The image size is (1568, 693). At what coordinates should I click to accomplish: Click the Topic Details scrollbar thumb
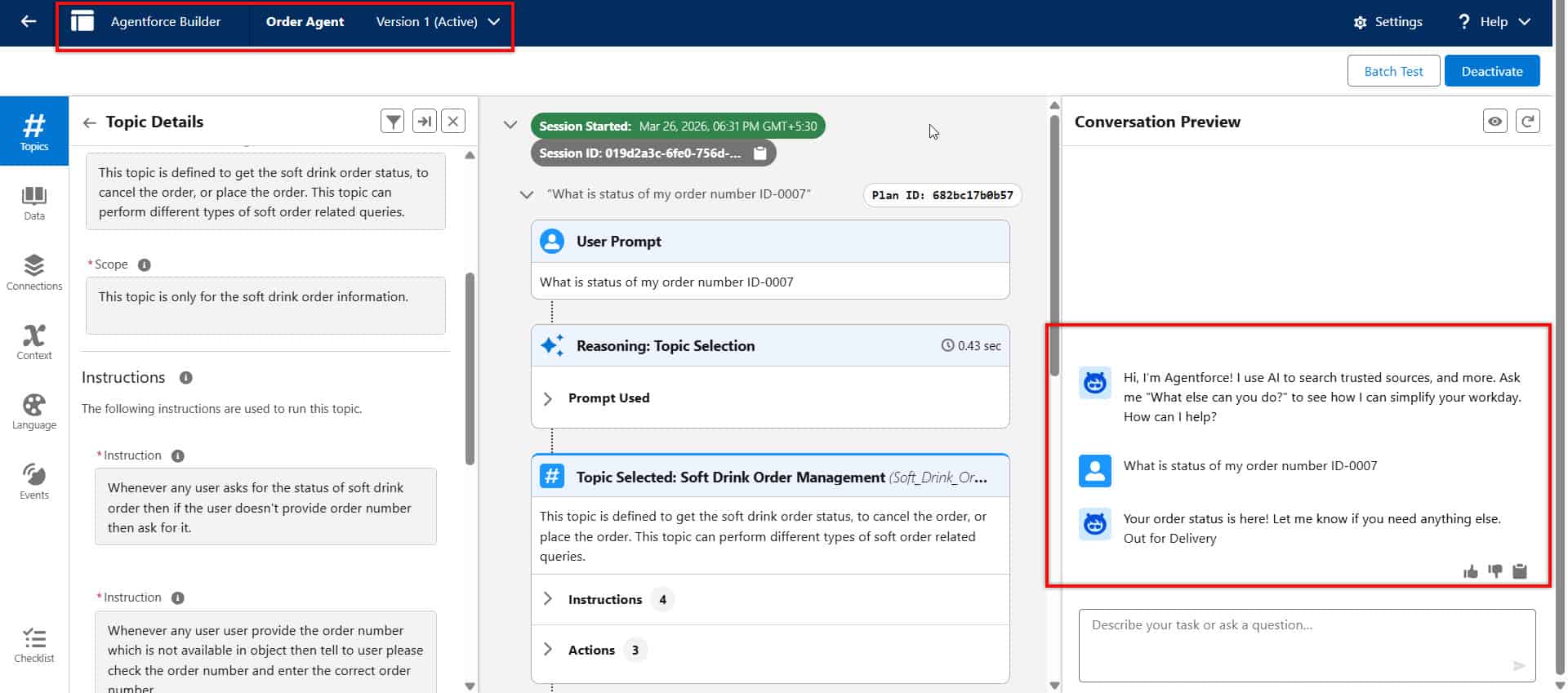click(470, 369)
